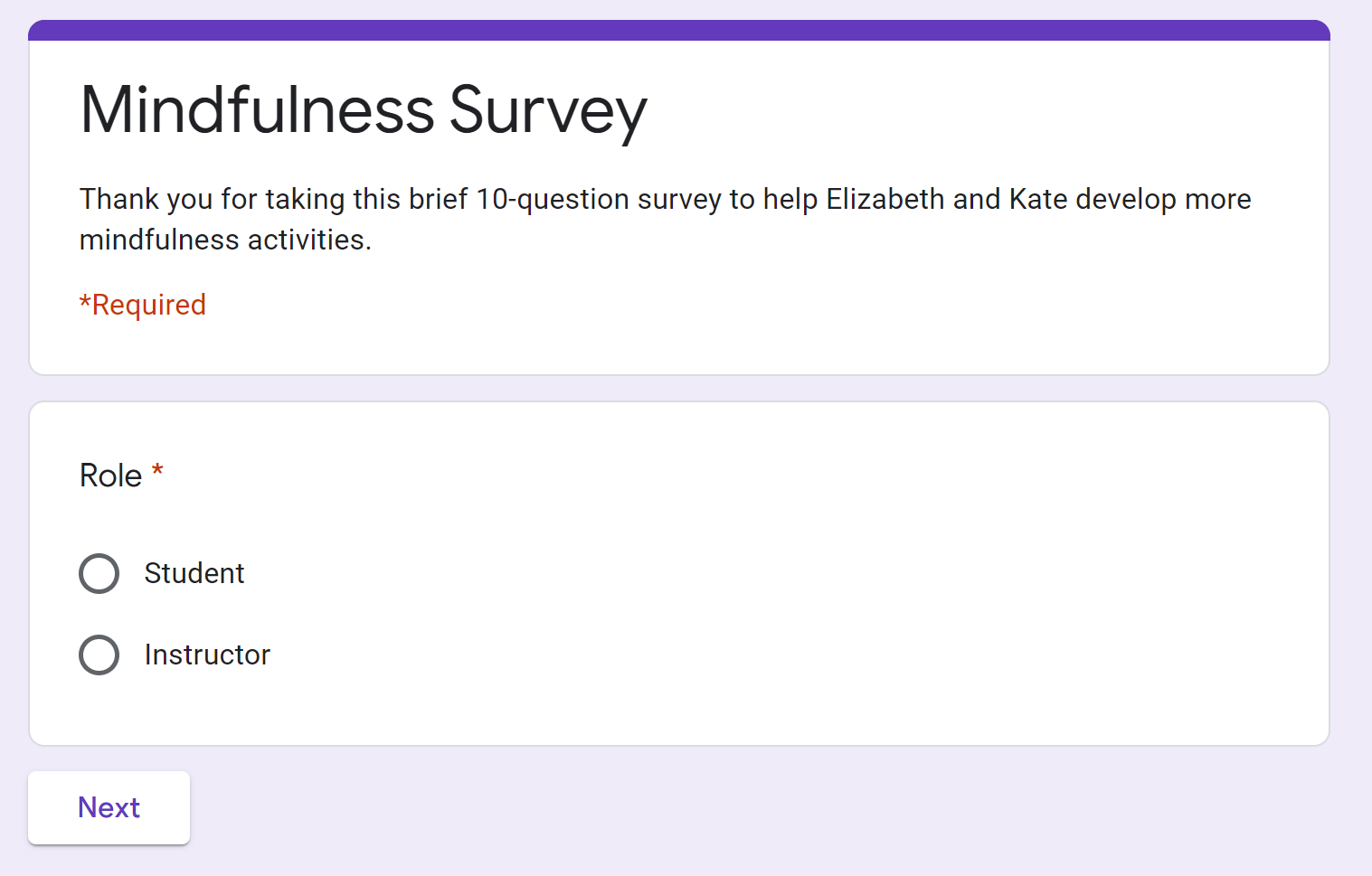This screenshot has width=1372, height=876.
Task: Click the "Role" question label
Action: pos(111,476)
